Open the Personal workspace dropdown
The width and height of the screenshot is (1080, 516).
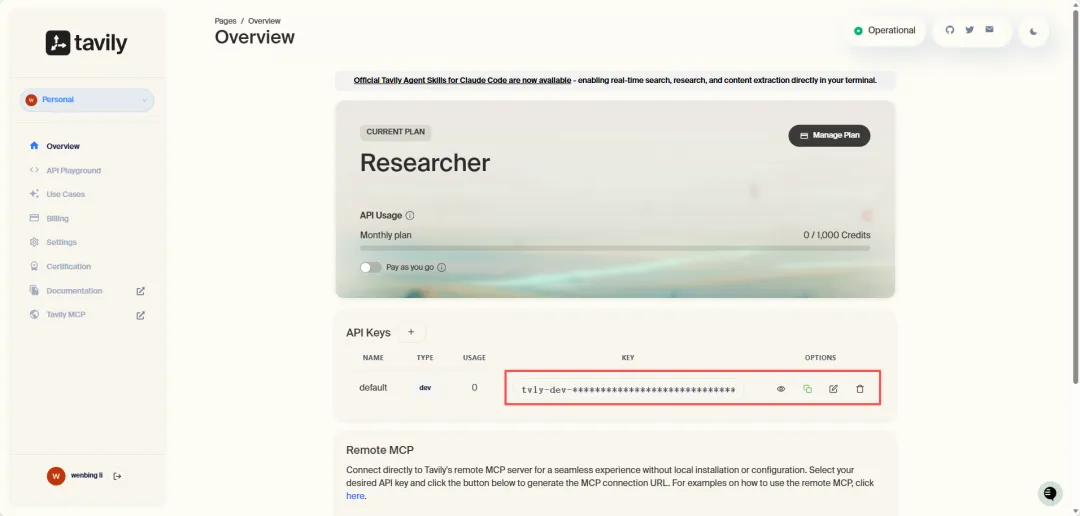[87, 100]
